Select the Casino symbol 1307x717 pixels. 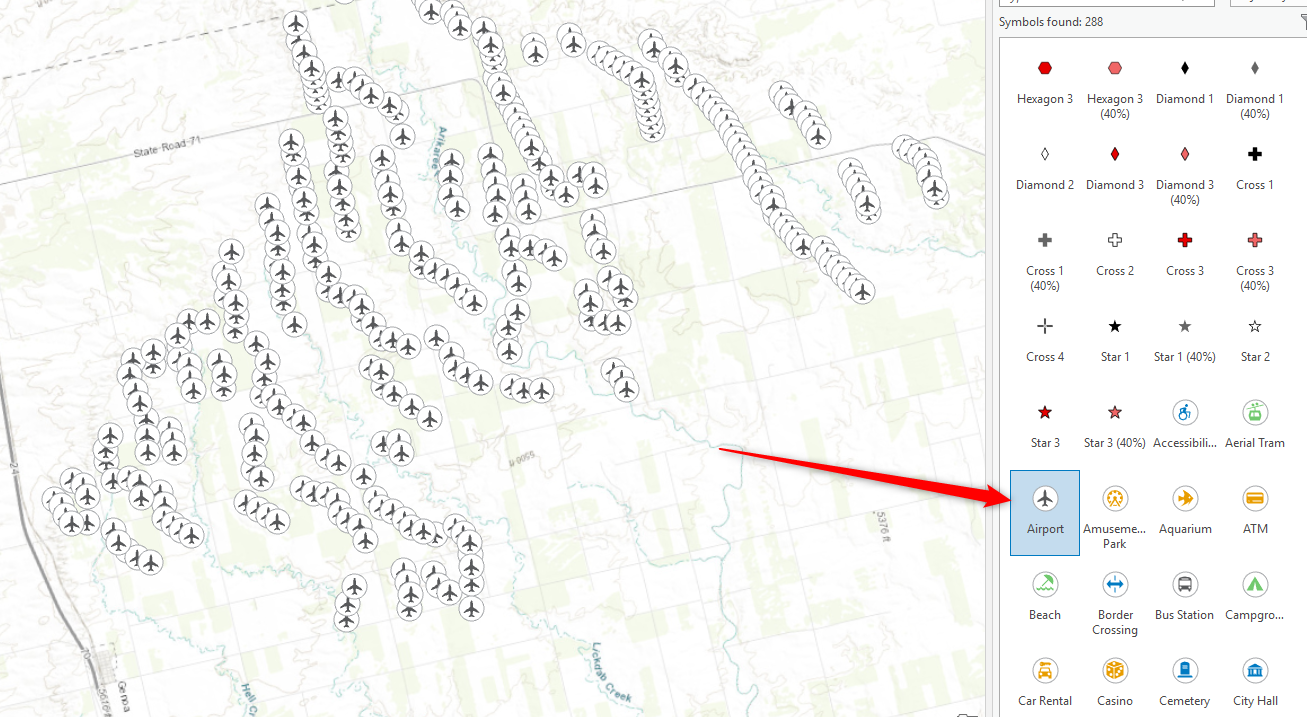tap(1115, 684)
